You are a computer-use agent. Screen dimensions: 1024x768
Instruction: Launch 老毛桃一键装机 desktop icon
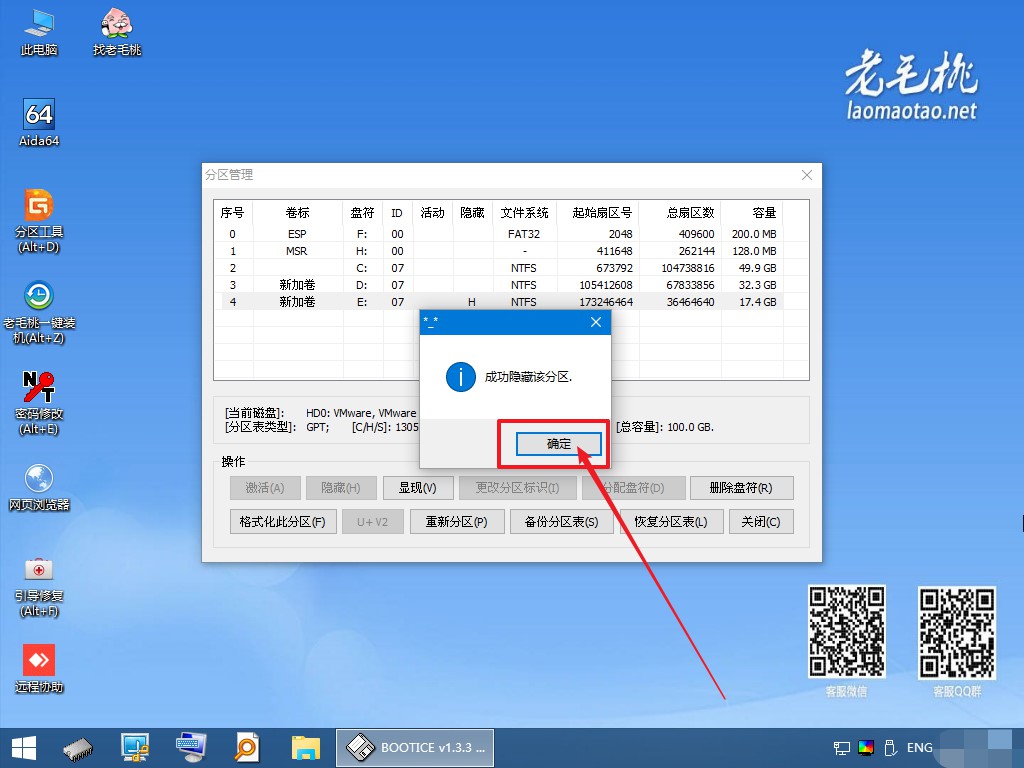coord(39,312)
